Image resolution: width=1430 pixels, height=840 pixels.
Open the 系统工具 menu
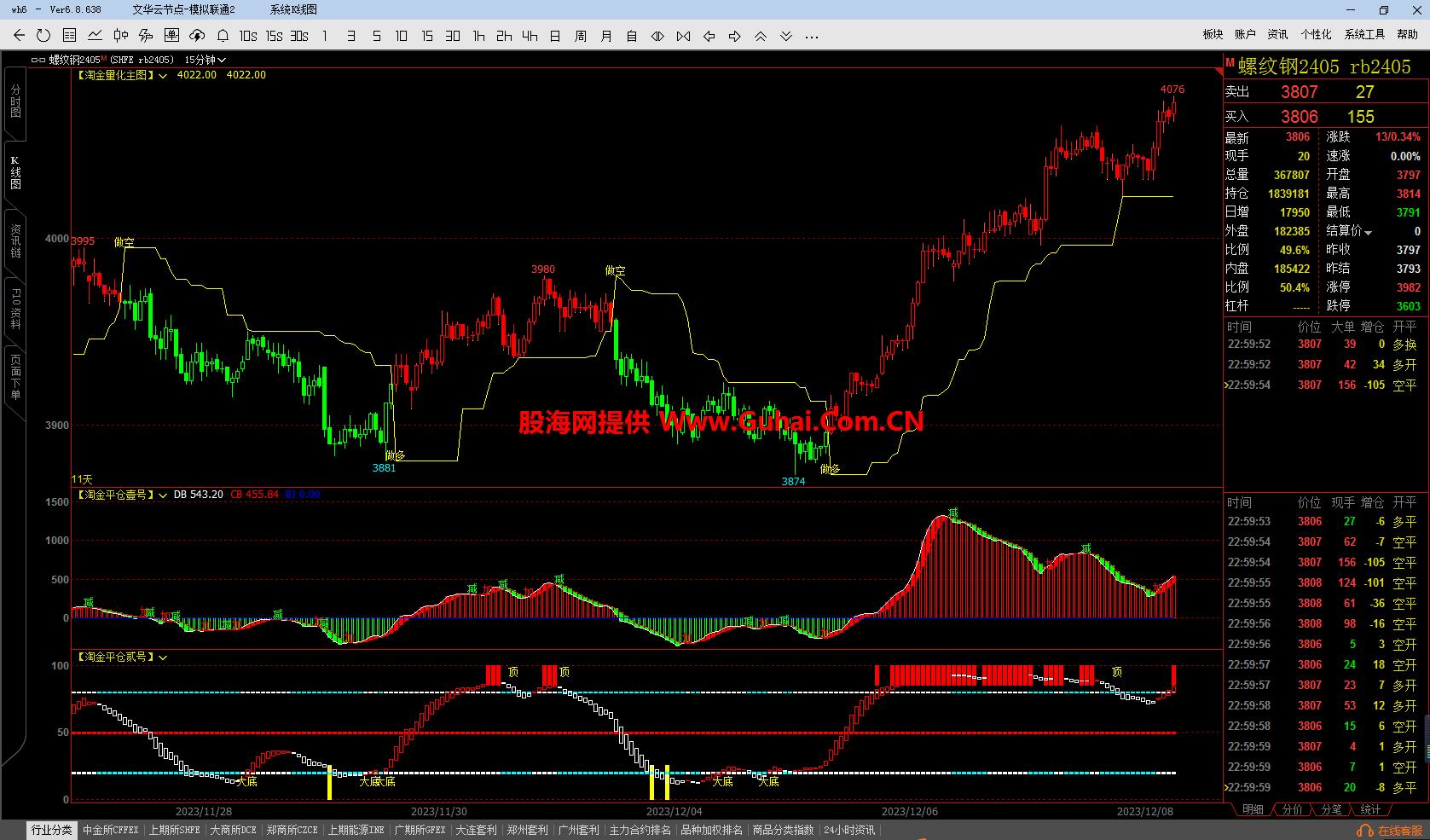point(1364,34)
